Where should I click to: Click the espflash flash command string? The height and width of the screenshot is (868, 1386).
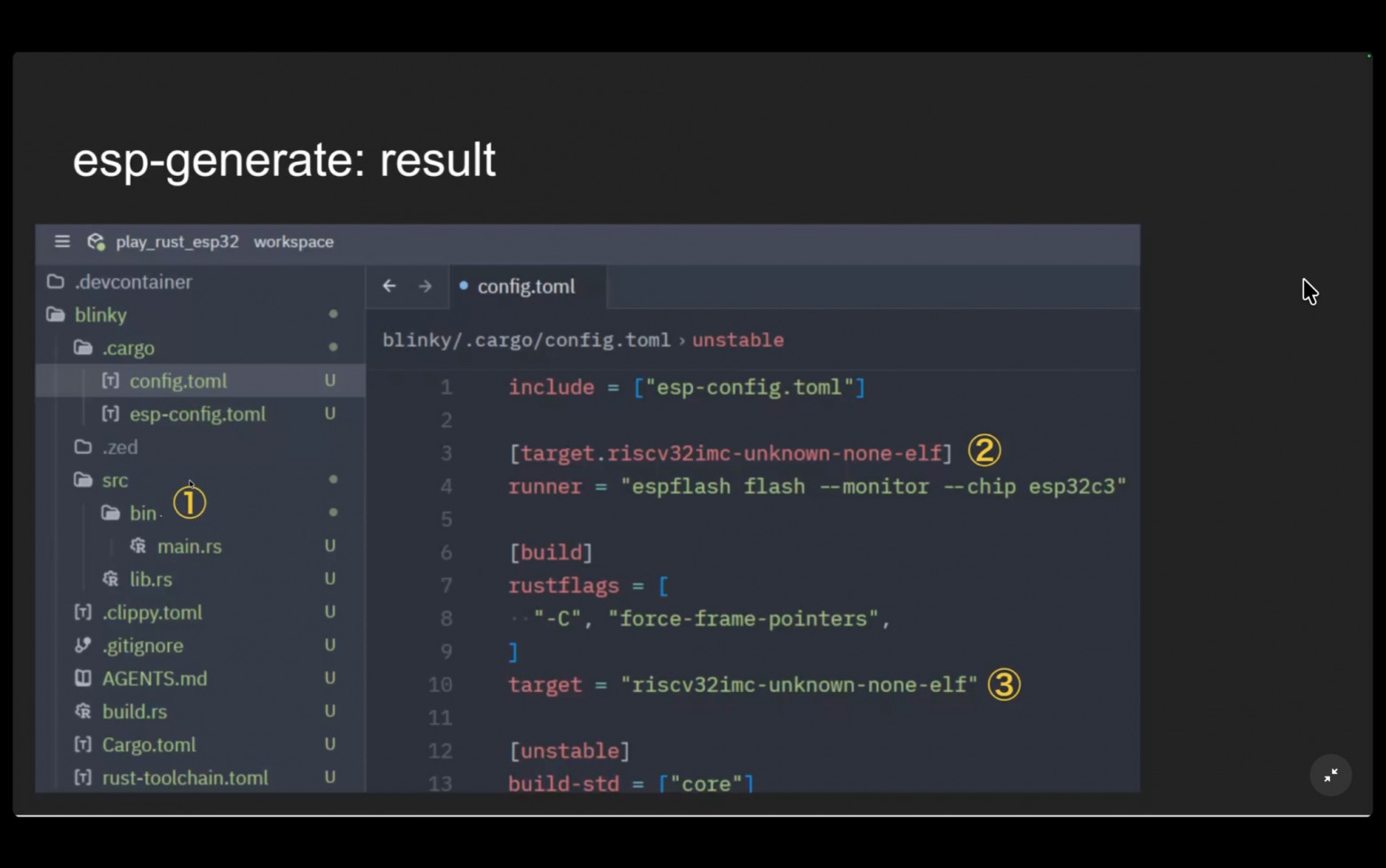point(873,487)
